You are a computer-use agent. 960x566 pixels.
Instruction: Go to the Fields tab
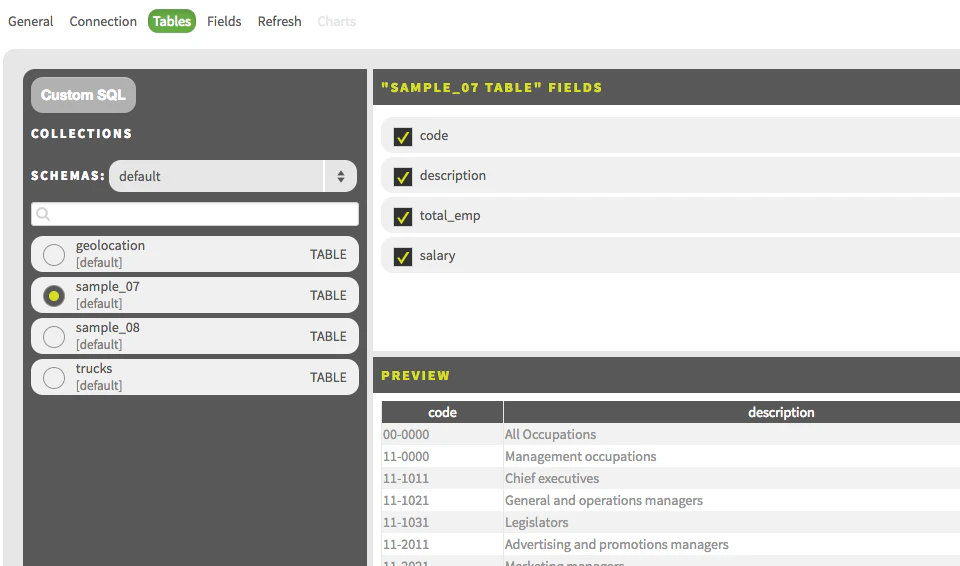[224, 21]
